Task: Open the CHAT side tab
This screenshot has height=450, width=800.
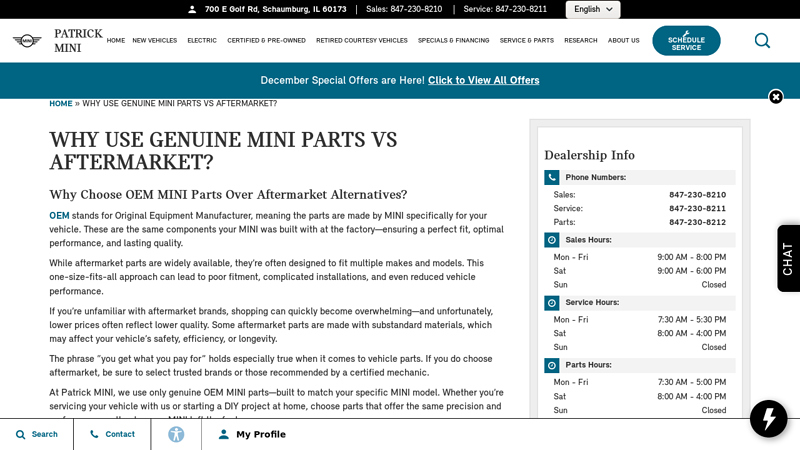Action: click(788, 259)
